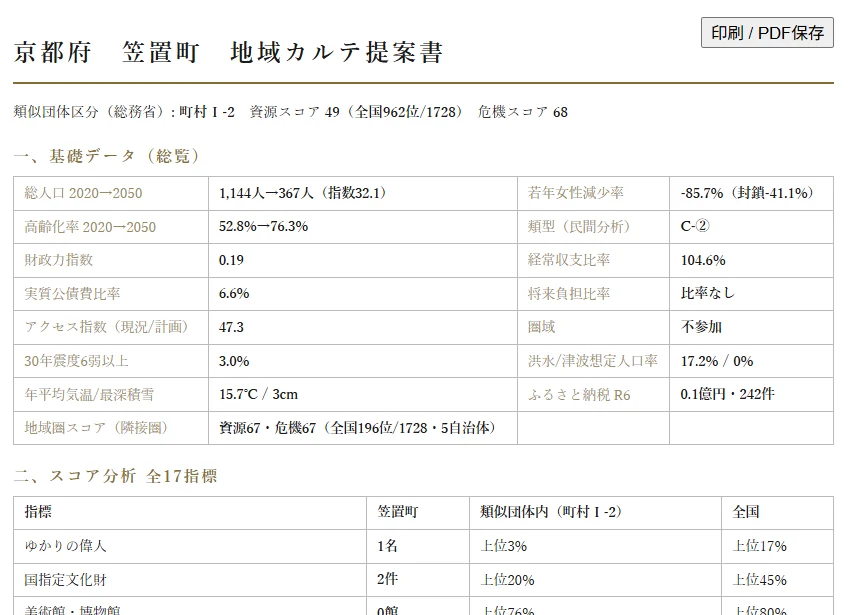This screenshot has height=615, width=854.
Task: Click the 実質公債費比率 label cell
Action: (x=111, y=294)
